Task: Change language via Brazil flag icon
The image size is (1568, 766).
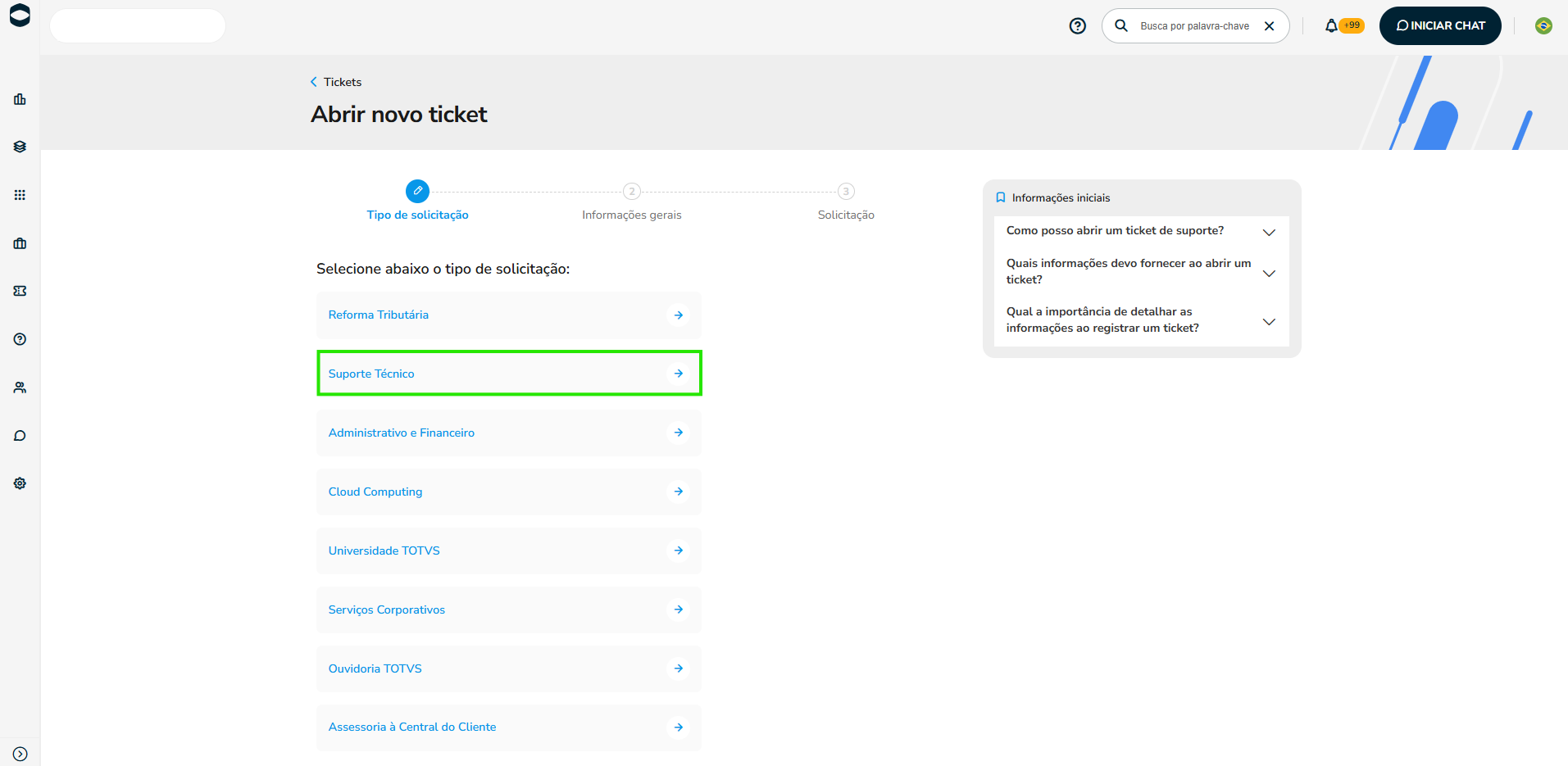Action: click(1543, 26)
